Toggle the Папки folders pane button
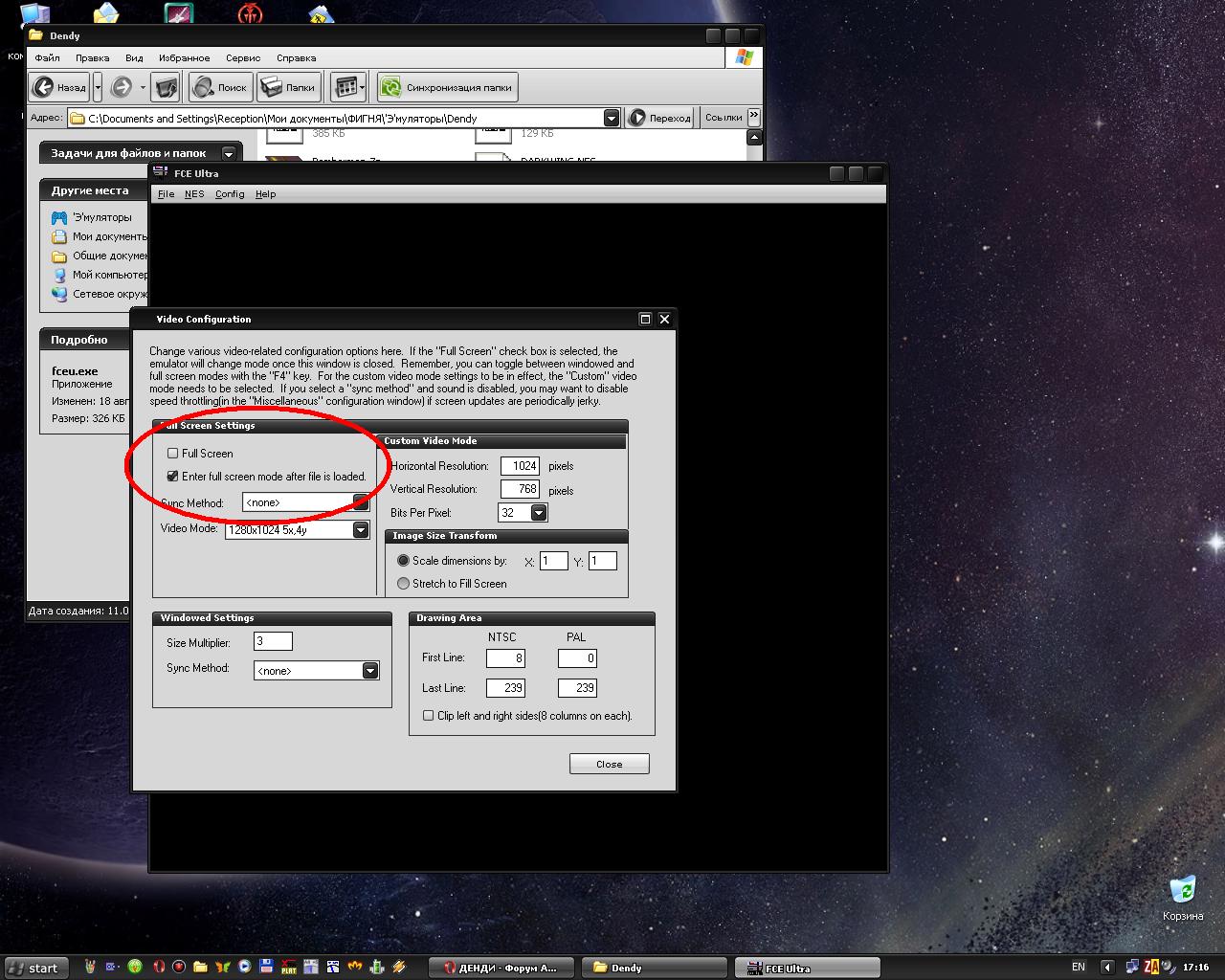The image size is (1225, 980). coord(288,87)
